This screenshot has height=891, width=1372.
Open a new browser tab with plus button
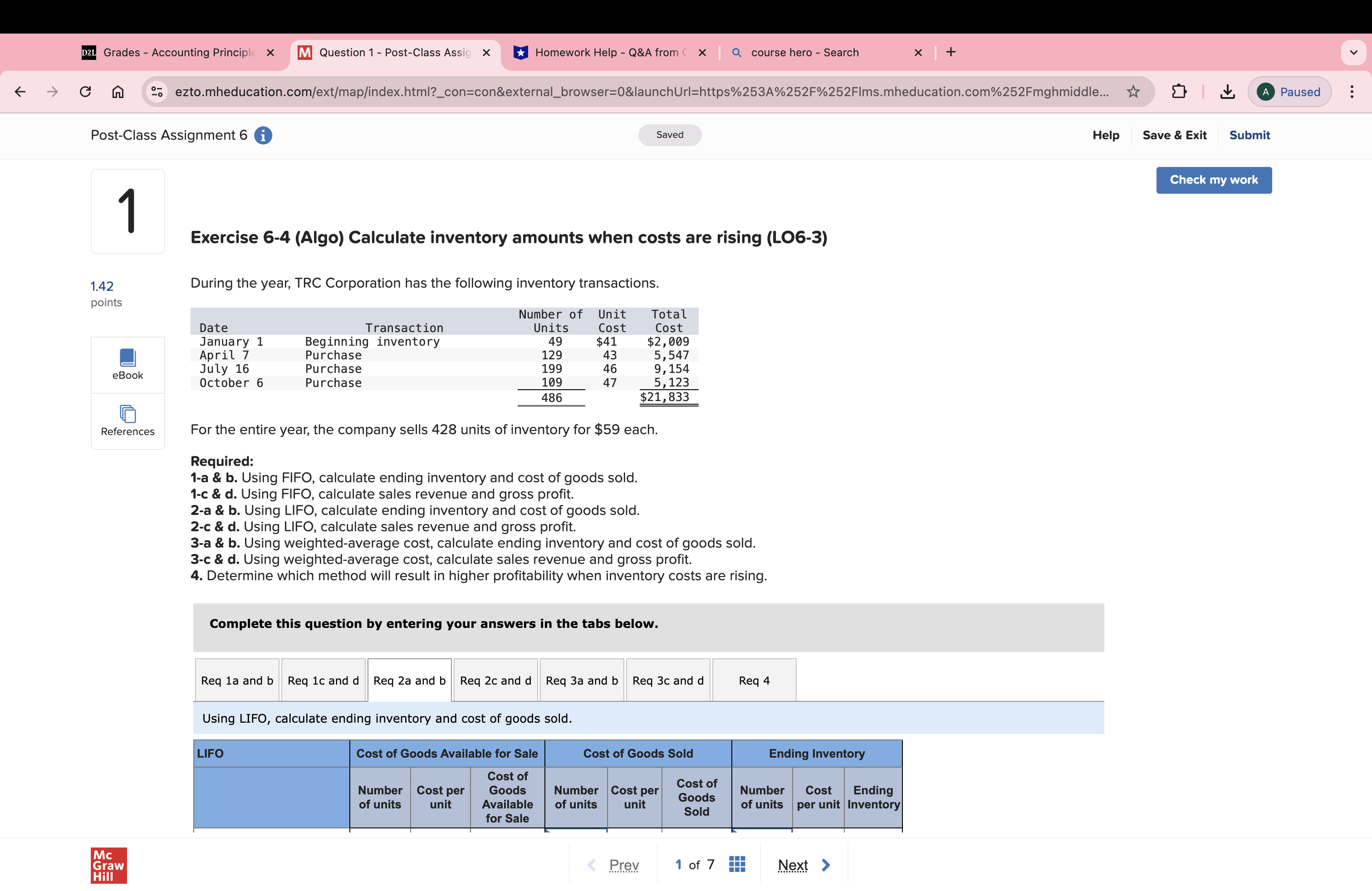point(950,52)
